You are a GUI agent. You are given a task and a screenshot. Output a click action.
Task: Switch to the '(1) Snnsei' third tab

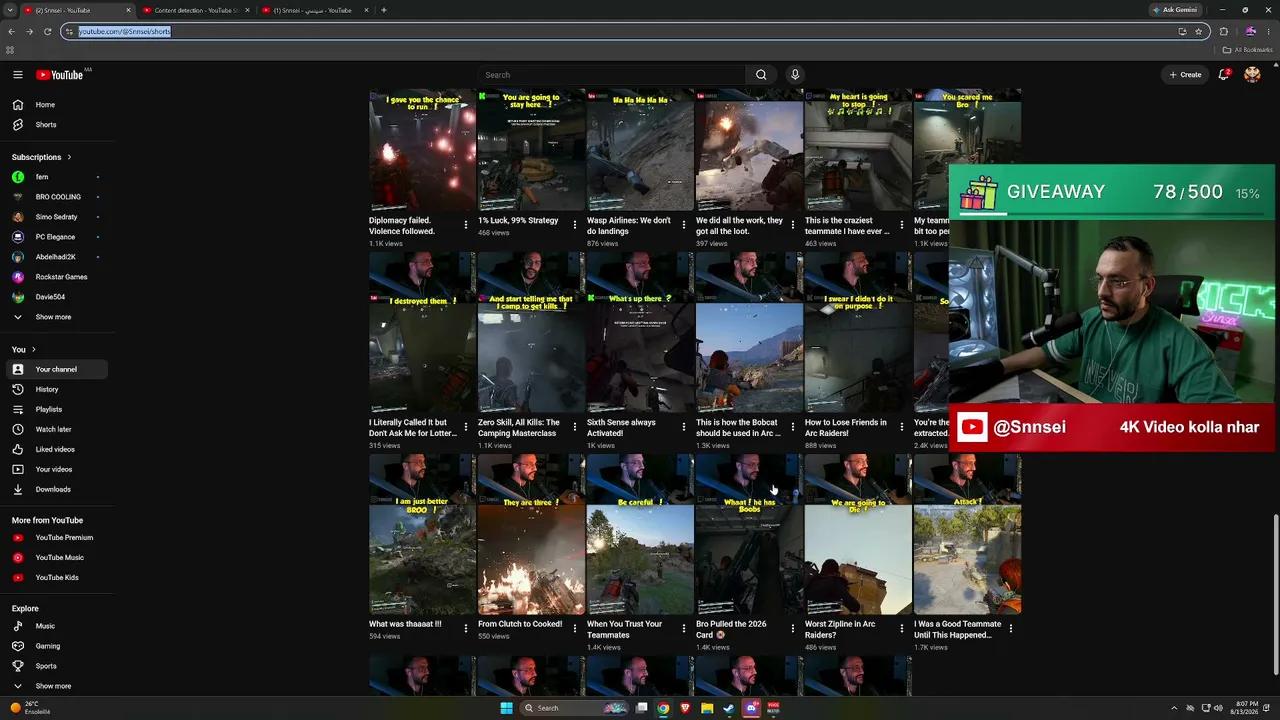click(315, 10)
